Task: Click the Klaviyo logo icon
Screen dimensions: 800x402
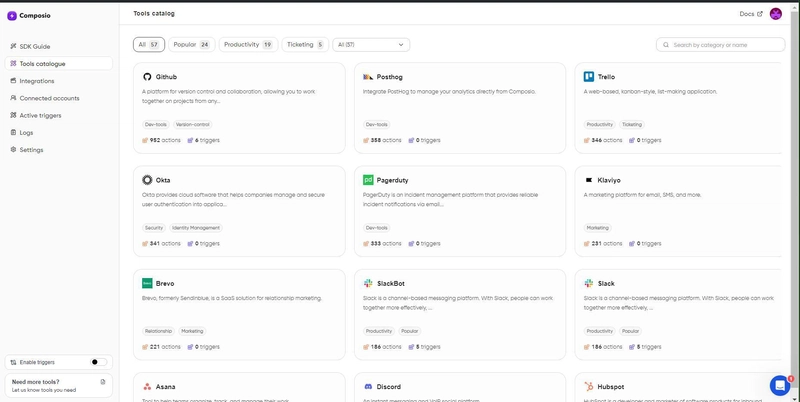Action: click(x=589, y=180)
